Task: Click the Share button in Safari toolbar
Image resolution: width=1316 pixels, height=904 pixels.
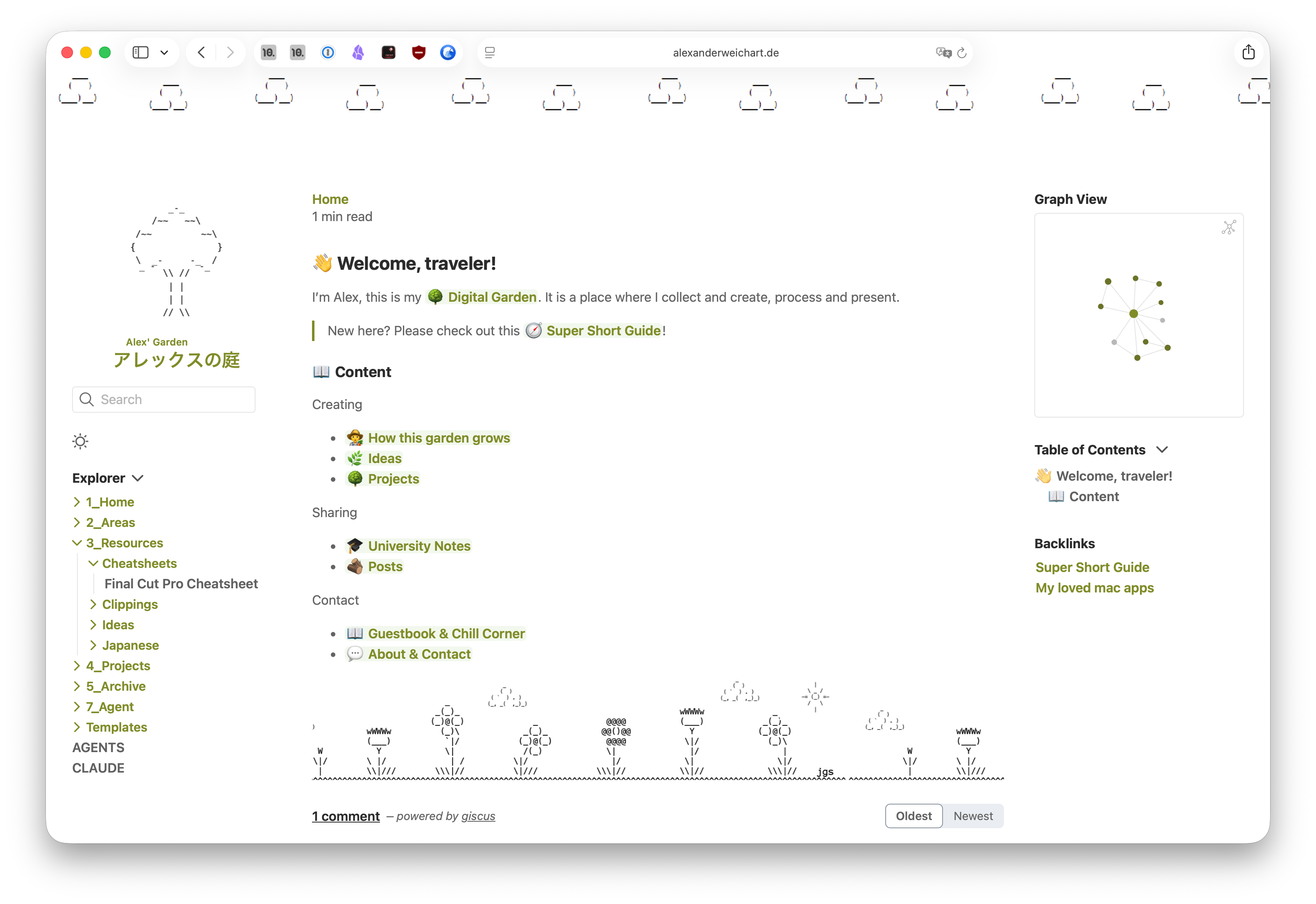Action: (1248, 53)
